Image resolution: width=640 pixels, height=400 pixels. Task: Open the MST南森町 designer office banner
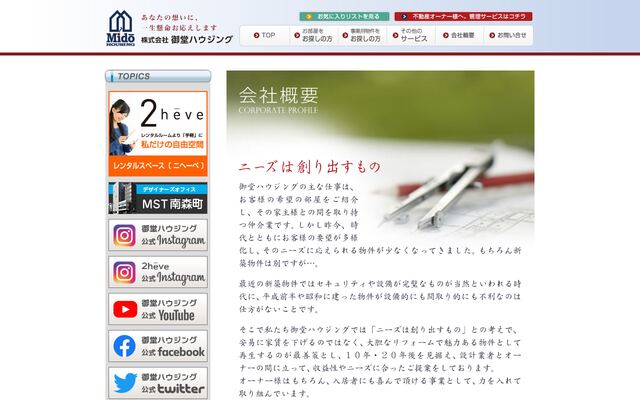click(158, 198)
